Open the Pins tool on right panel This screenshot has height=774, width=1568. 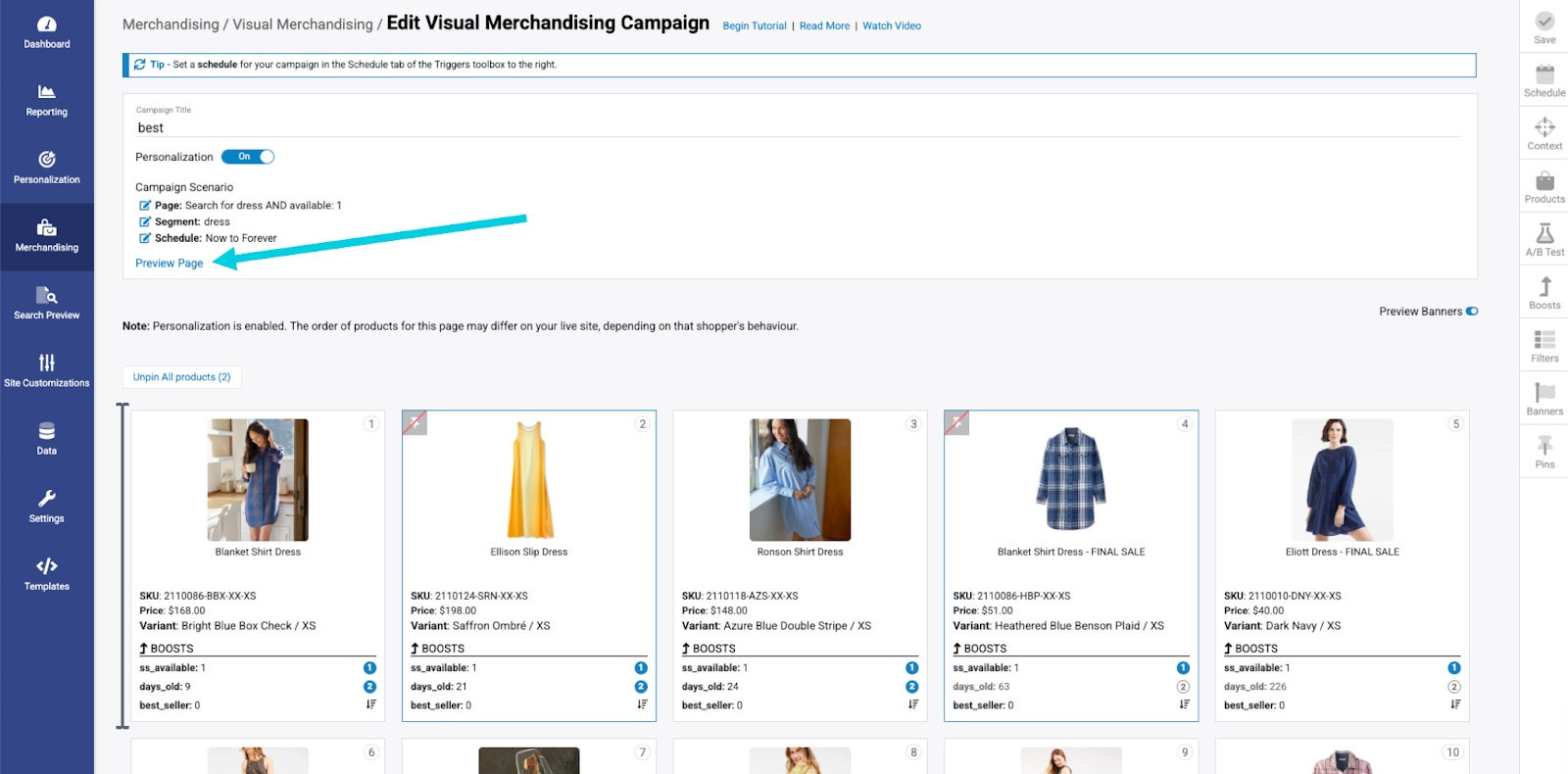point(1544,451)
